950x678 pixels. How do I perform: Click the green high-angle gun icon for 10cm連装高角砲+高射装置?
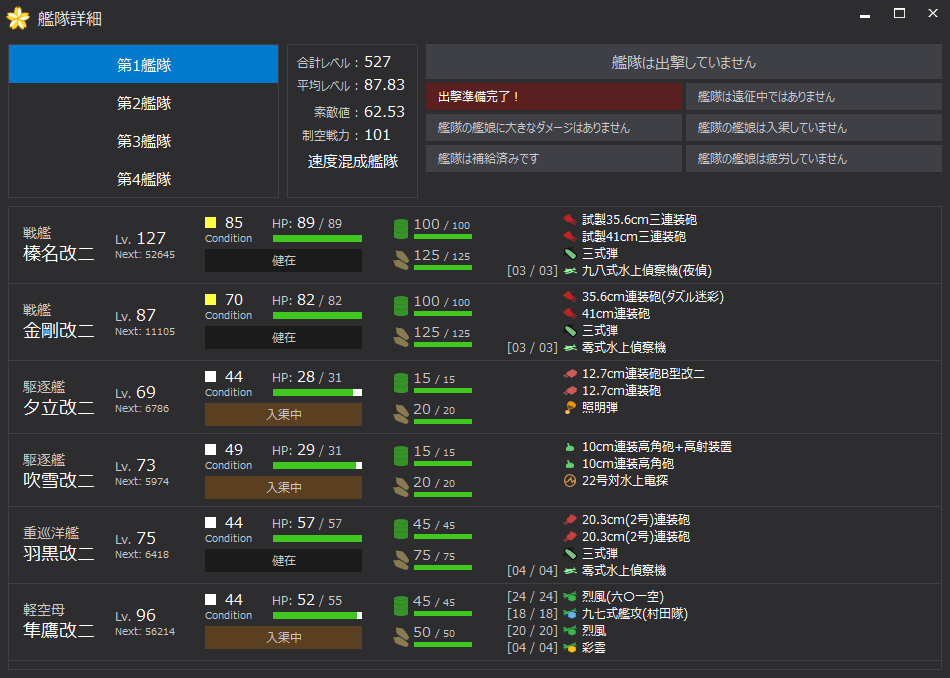[x=570, y=447]
